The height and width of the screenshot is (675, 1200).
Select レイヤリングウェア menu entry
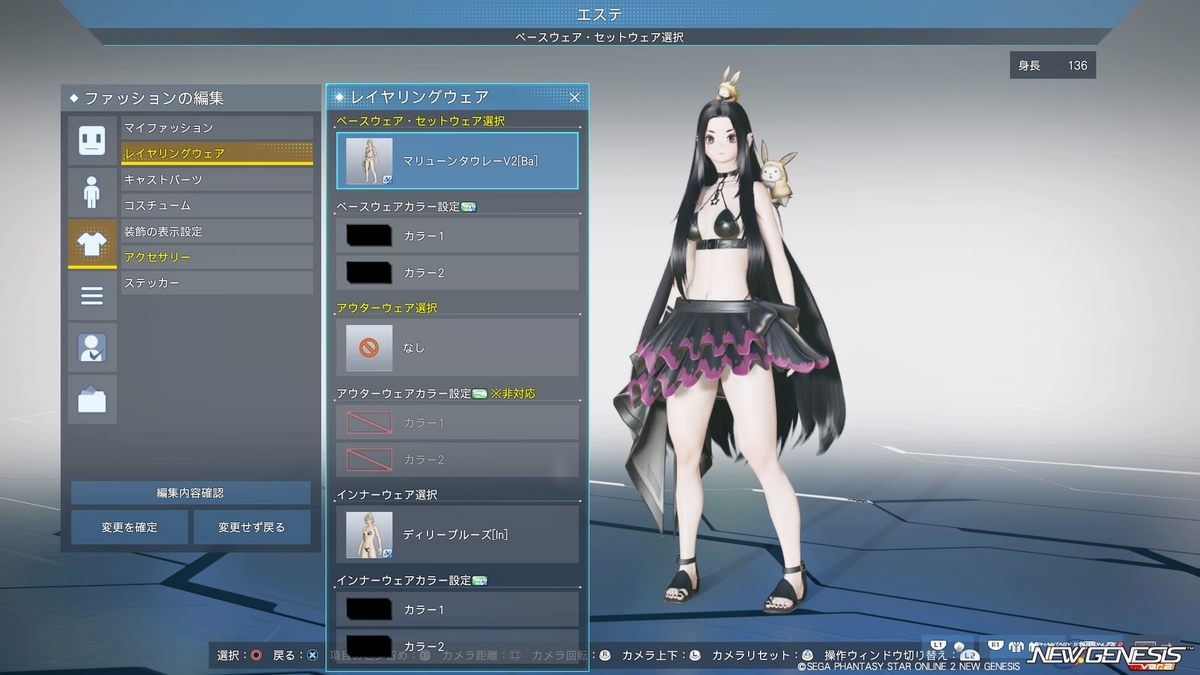(x=217, y=154)
